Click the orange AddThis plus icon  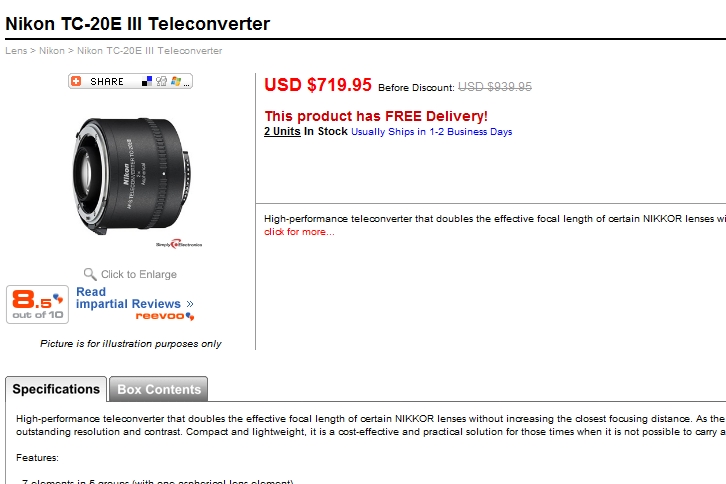(x=76, y=82)
